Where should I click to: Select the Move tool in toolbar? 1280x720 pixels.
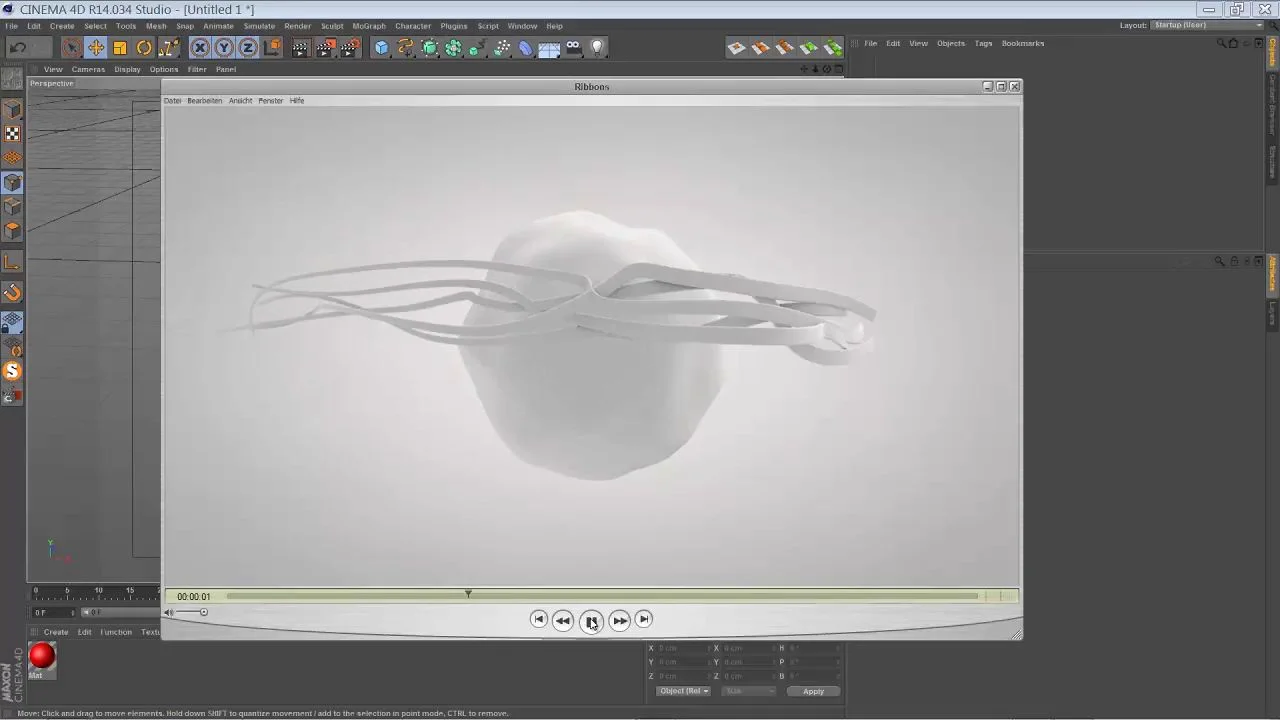[96, 47]
